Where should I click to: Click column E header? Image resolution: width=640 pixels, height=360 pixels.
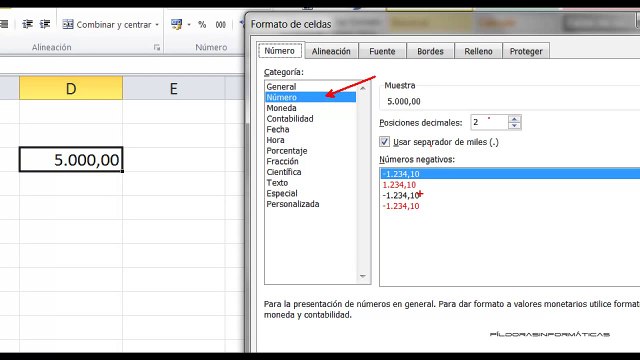[173, 88]
